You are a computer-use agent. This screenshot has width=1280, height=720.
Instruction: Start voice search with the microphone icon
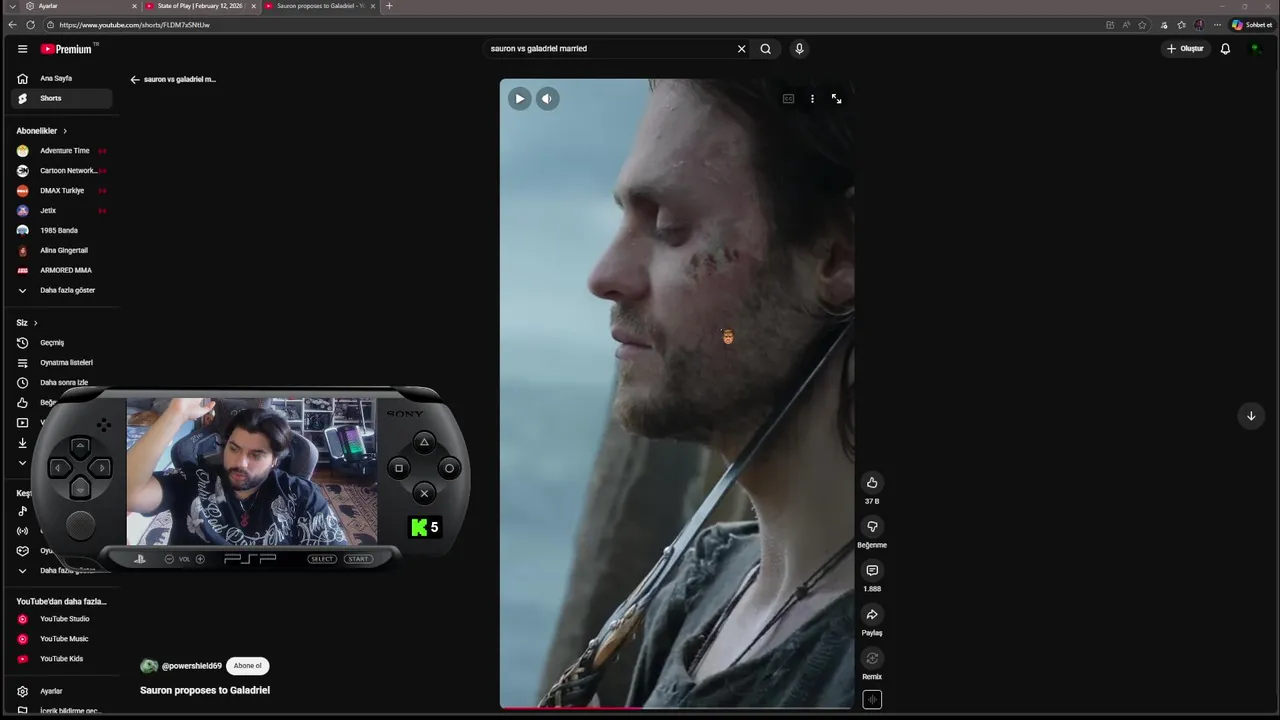point(798,48)
